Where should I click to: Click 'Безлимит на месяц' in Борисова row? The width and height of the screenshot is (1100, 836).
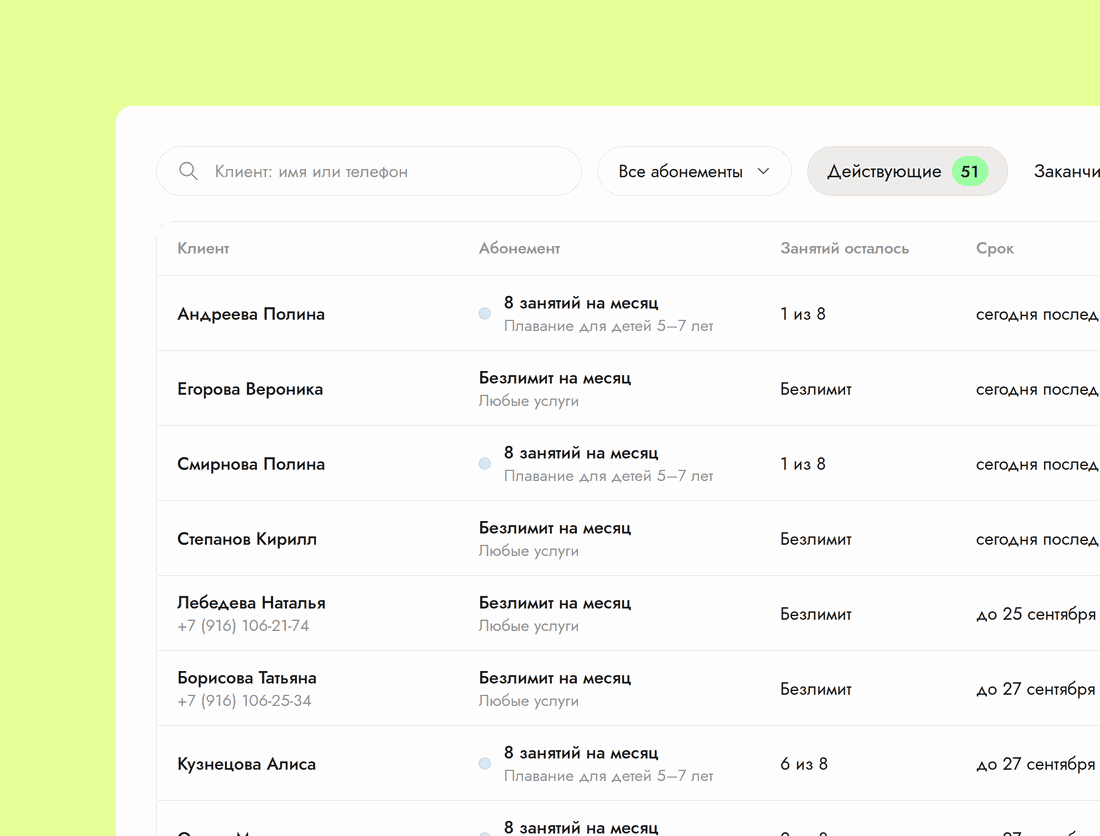[555, 678]
